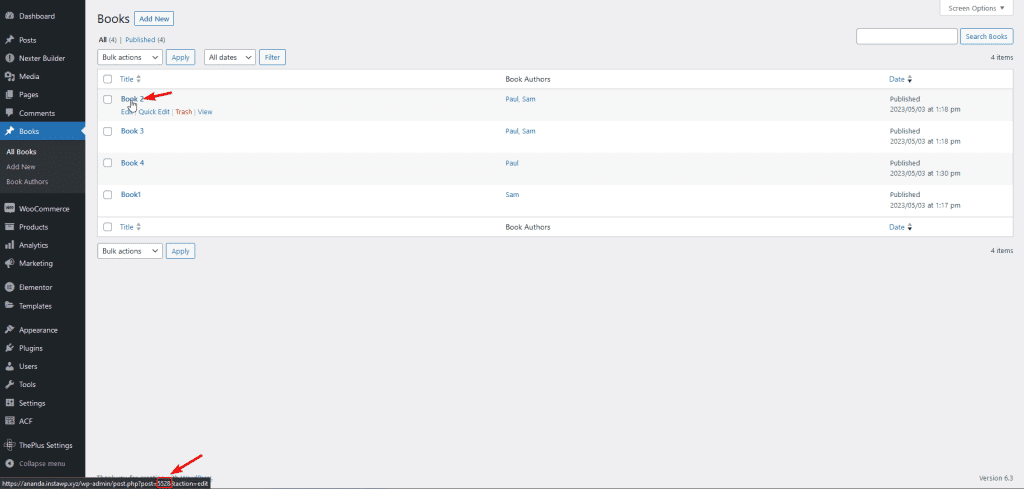Click the Elementor icon in sidebar
This screenshot has width=1024, height=489.
(9, 287)
